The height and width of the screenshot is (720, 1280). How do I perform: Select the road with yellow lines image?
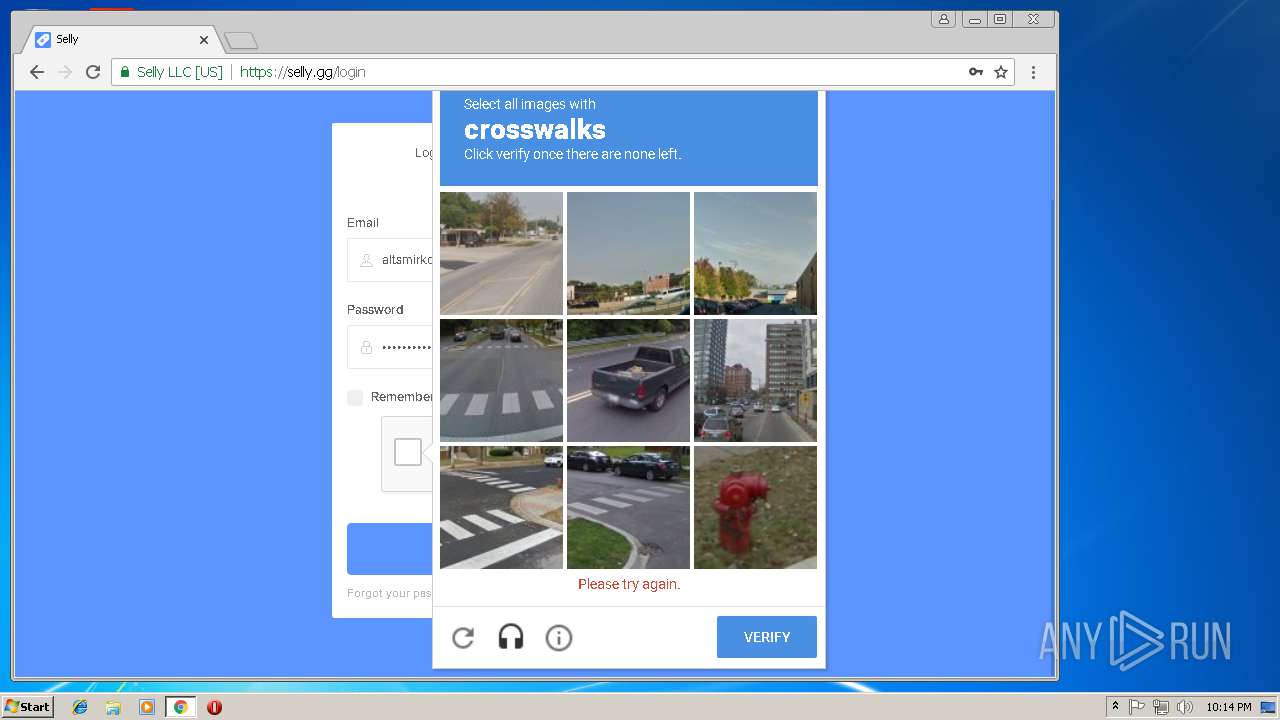tap(501, 253)
